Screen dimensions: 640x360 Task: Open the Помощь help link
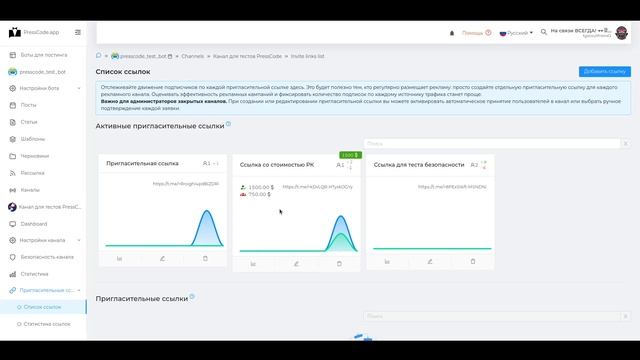pyautogui.click(x=476, y=33)
